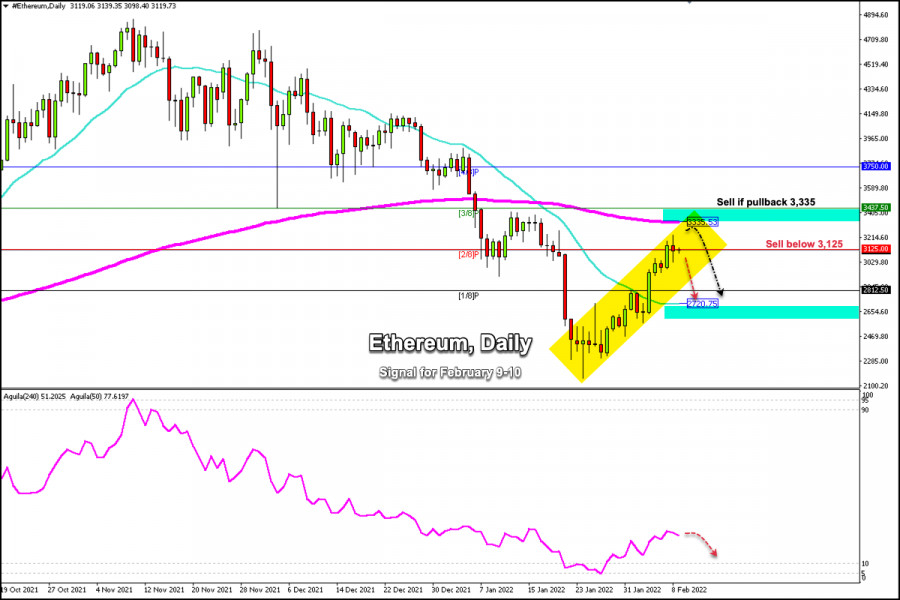Click the [2/8]P Murrey level label
Screen dimensions: 900x600
tap(468, 254)
